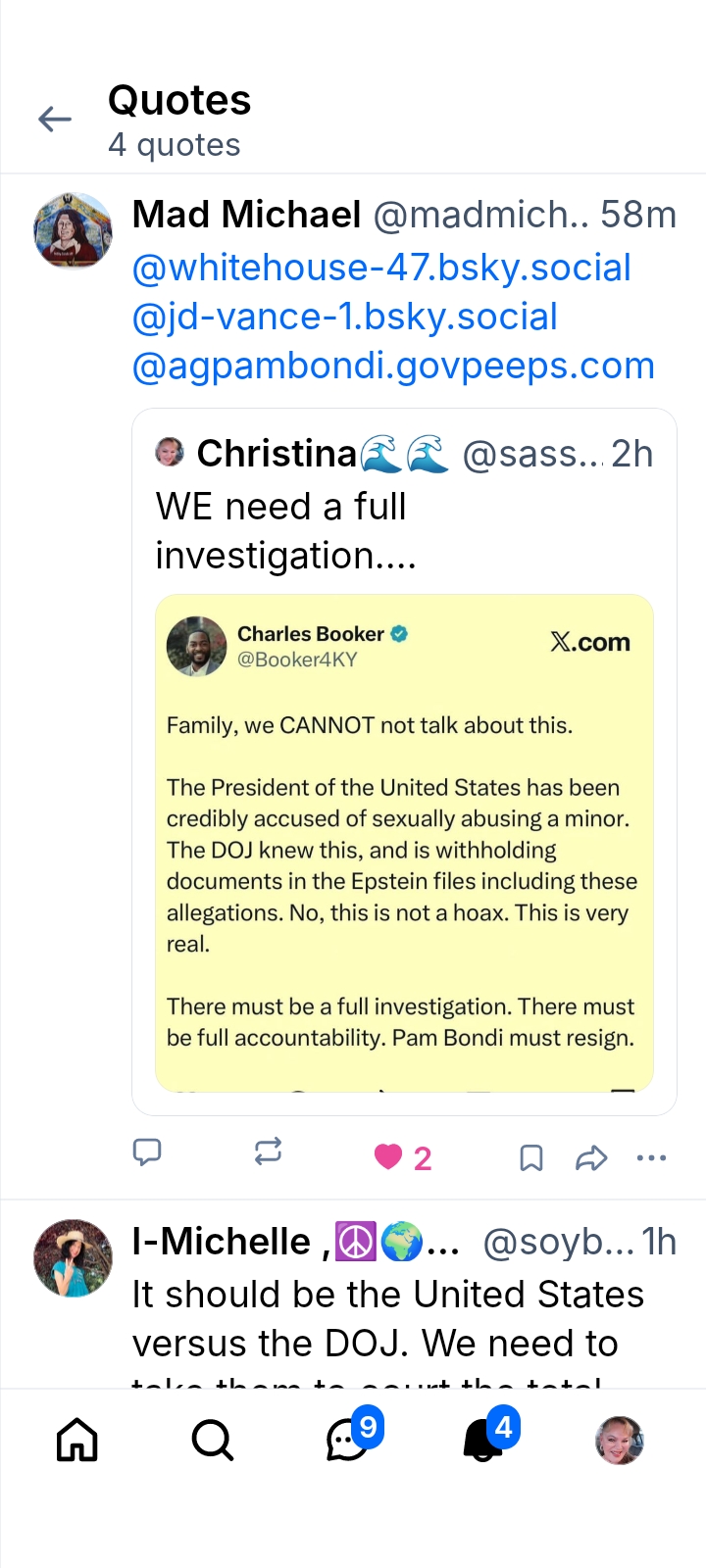Open the Home feed tab
706x1568 pixels.
(77, 1440)
